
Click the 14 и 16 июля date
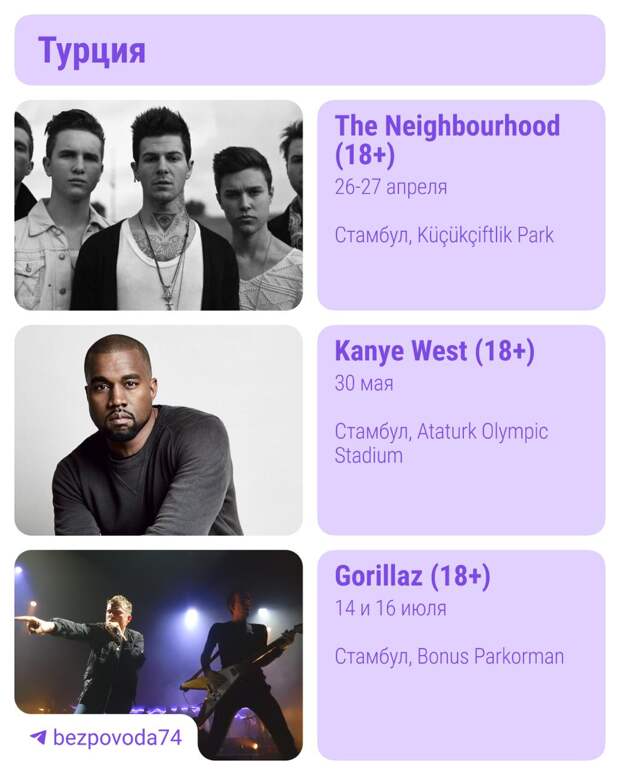pyautogui.click(x=390, y=608)
